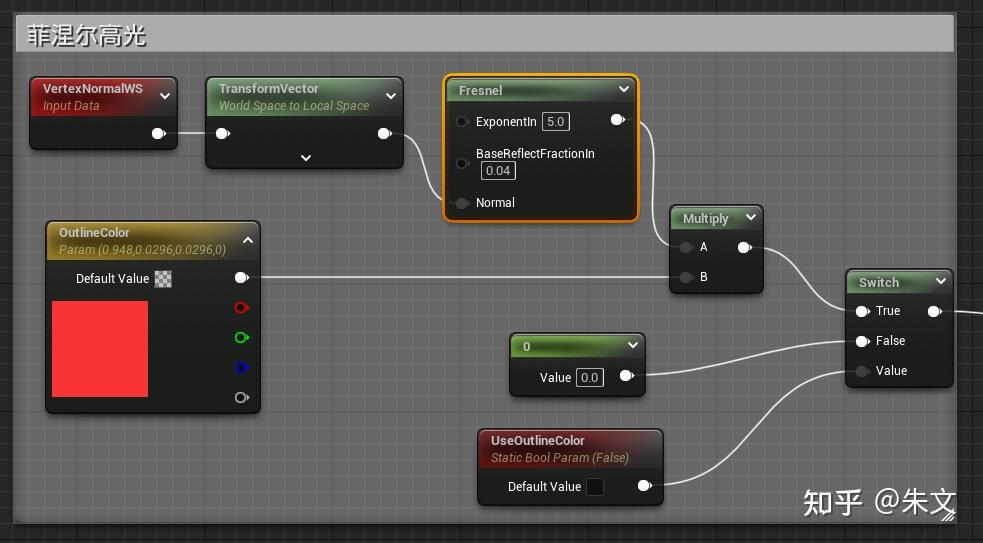Screen dimensions: 983x543
Task: Toggle the constant 0 node chevron
Action: point(633,345)
